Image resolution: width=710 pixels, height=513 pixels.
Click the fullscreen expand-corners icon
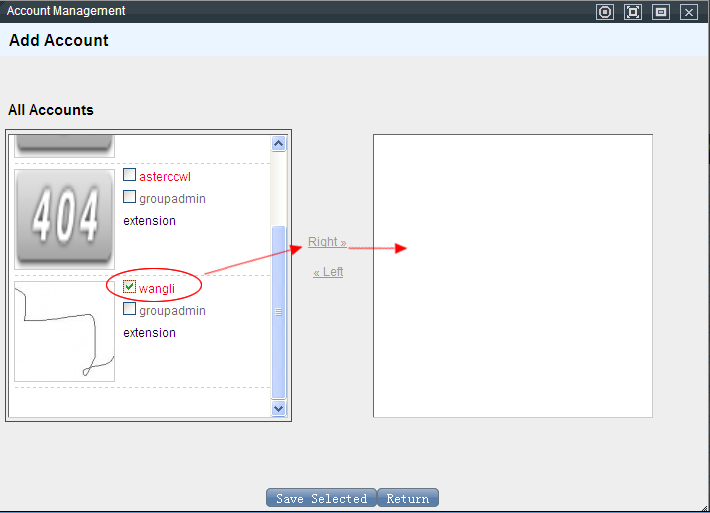click(x=632, y=12)
